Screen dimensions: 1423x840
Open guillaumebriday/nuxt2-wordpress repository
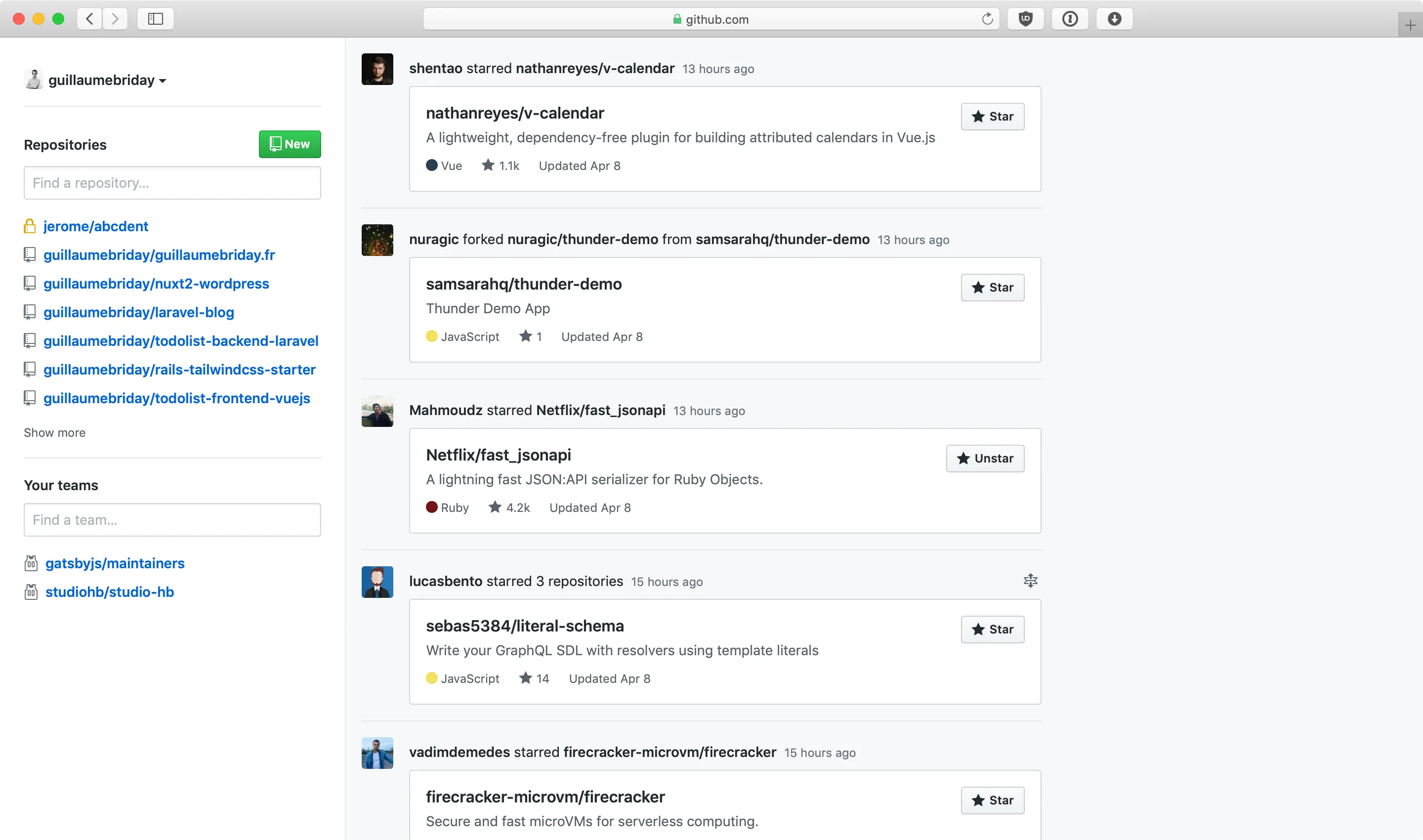click(156, 284)
